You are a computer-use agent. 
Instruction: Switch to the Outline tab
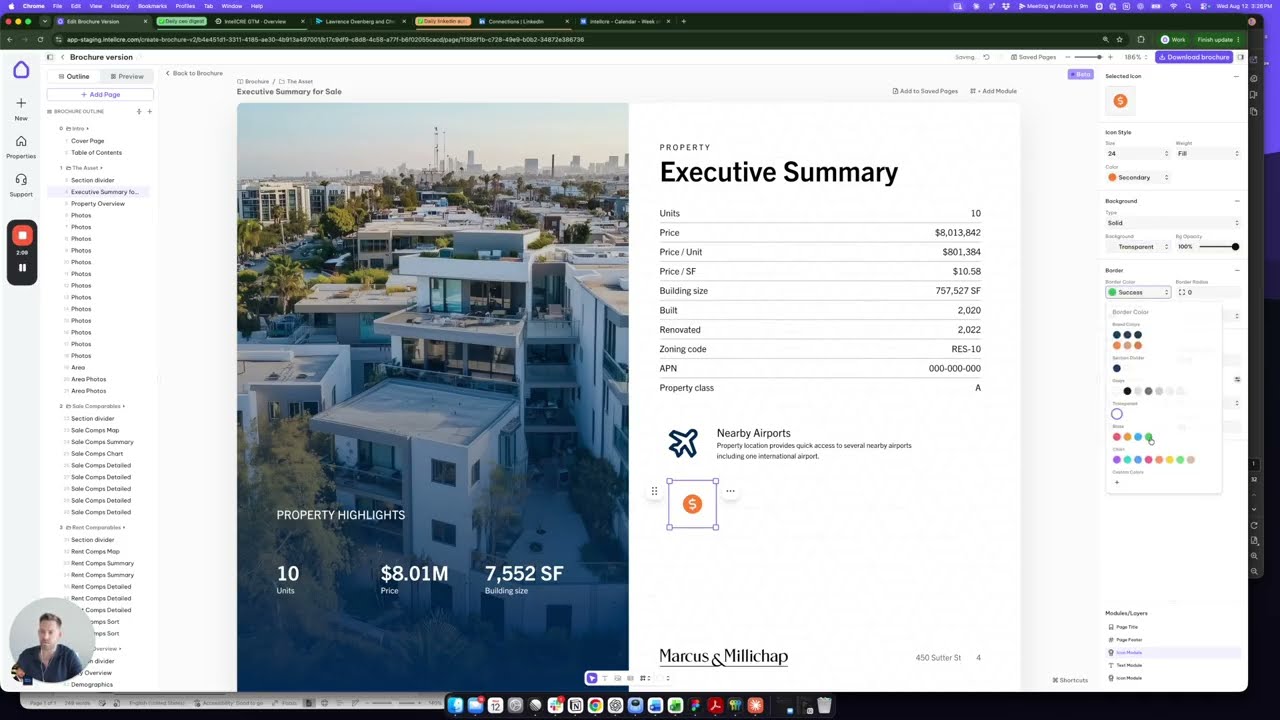[x=74, y=76]
